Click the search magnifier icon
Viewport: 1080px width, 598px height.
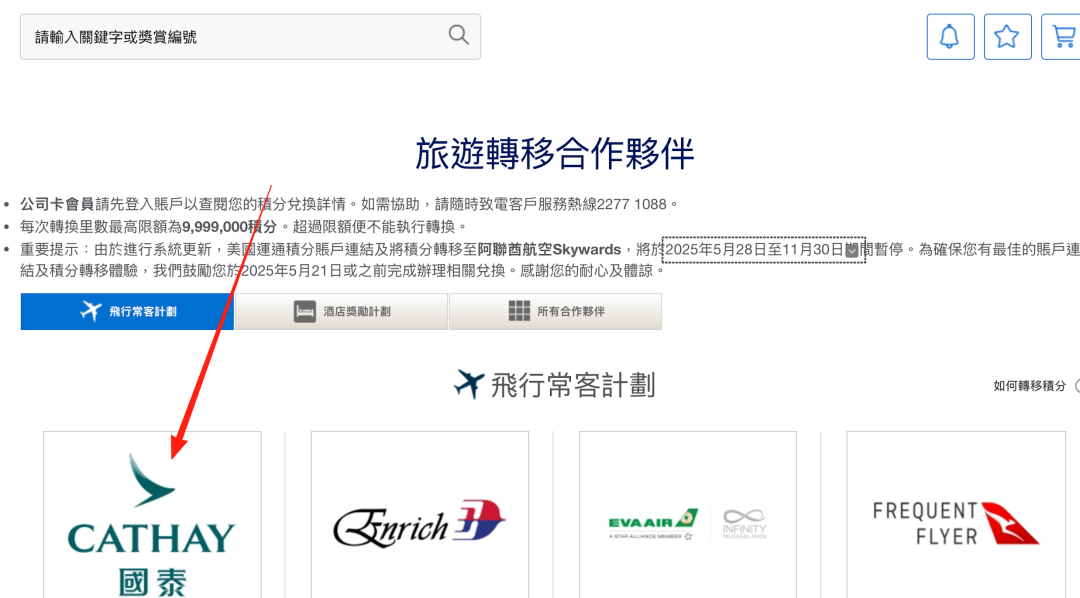click(x=459, y=35)
